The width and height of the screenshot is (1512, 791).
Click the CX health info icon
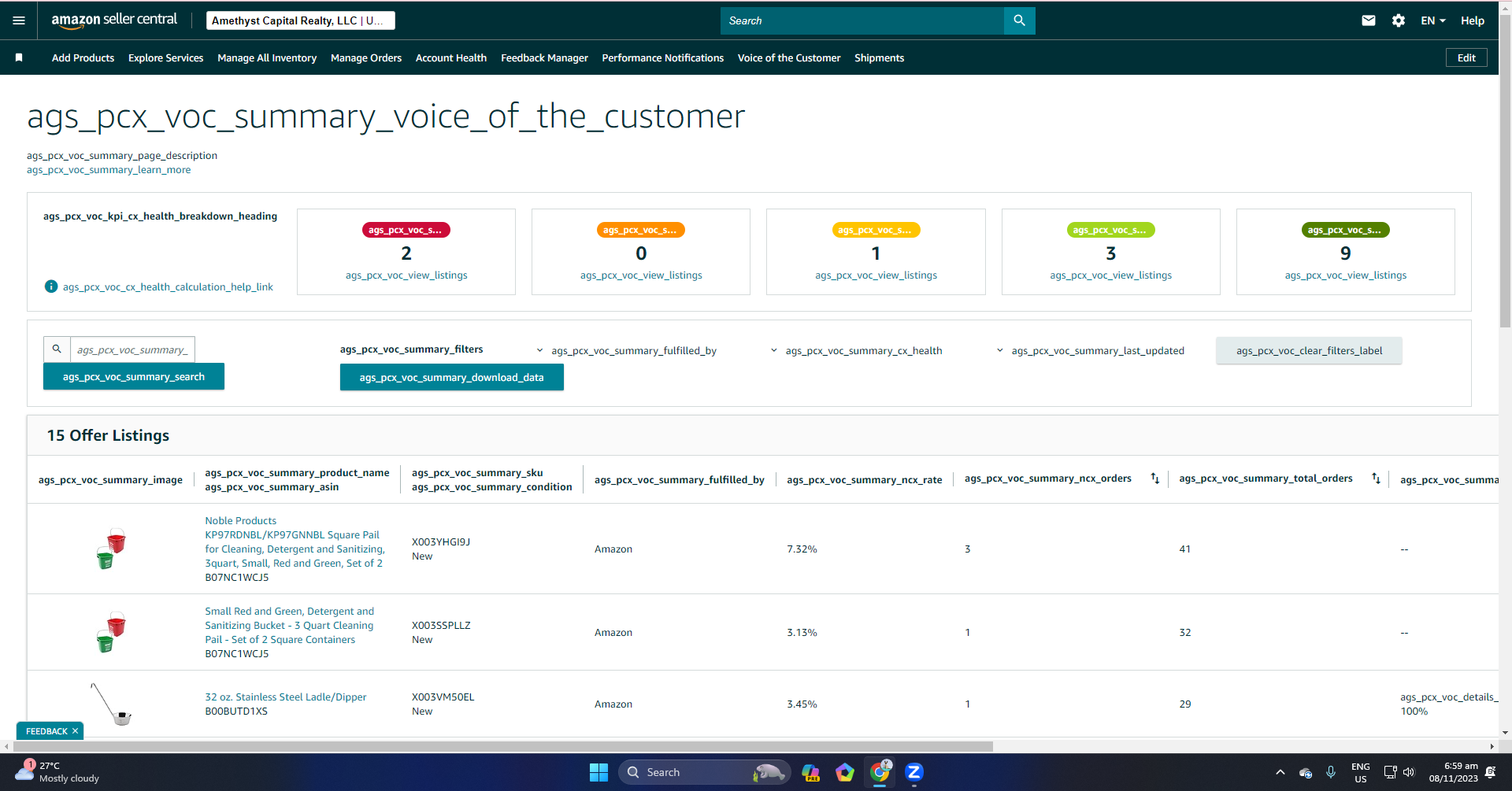point(51,286)
